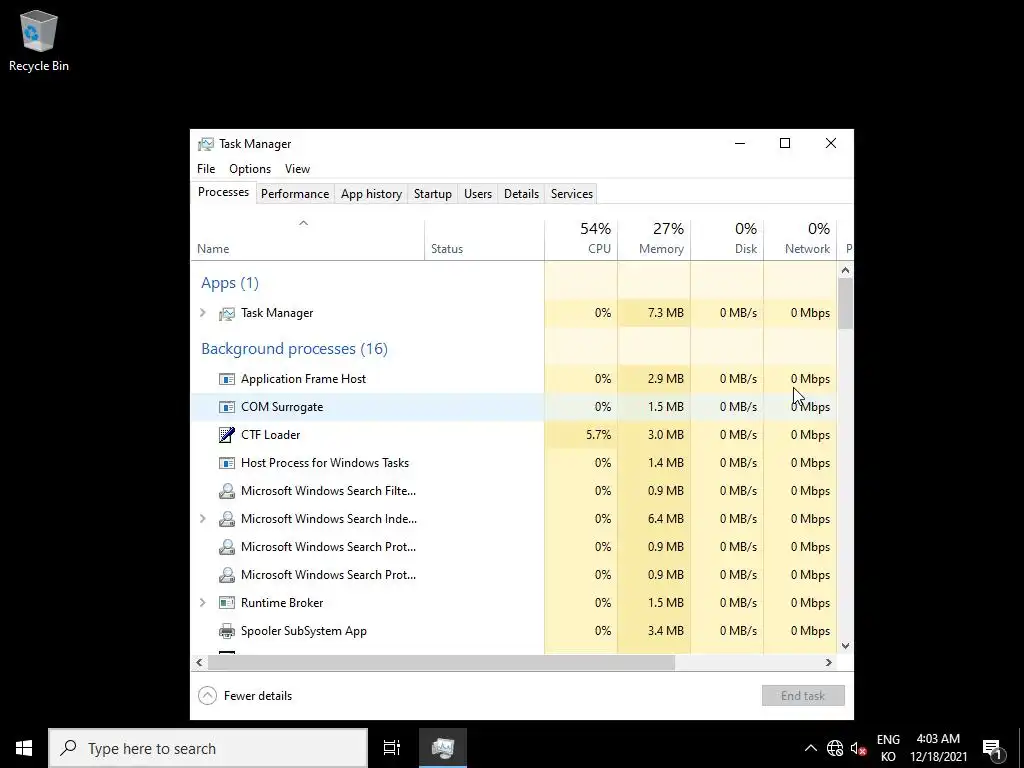Viewport: 1024px width, 768px height.
Task: Open the Recycle Bin desktop icon
Action: 39,40
